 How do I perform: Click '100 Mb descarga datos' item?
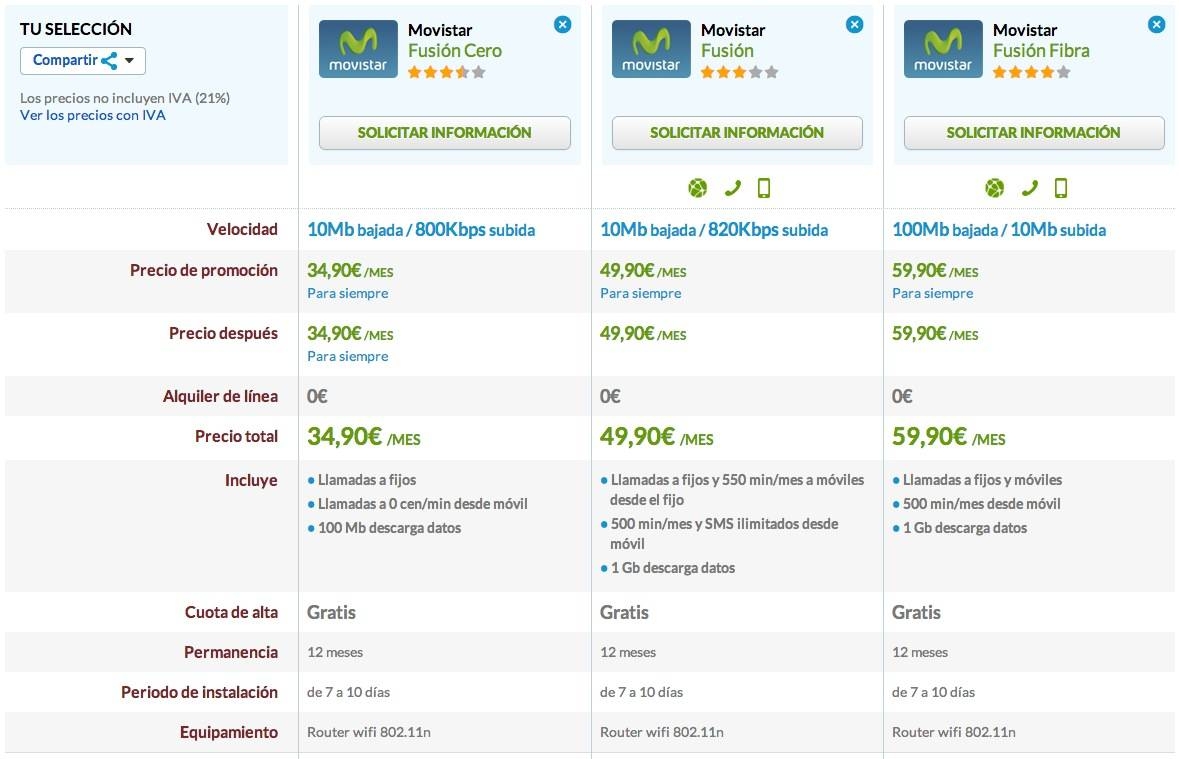click(x=389, y=528)
